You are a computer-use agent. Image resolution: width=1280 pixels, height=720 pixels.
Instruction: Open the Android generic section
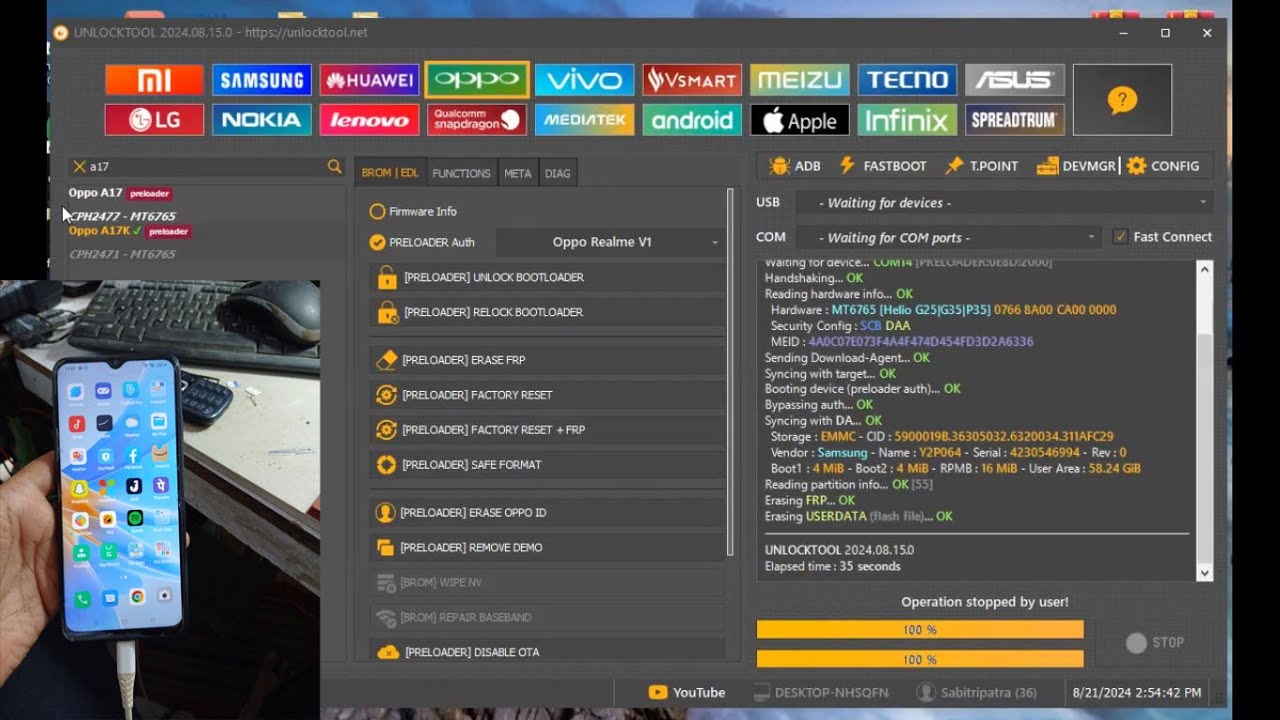pos(692,120)
